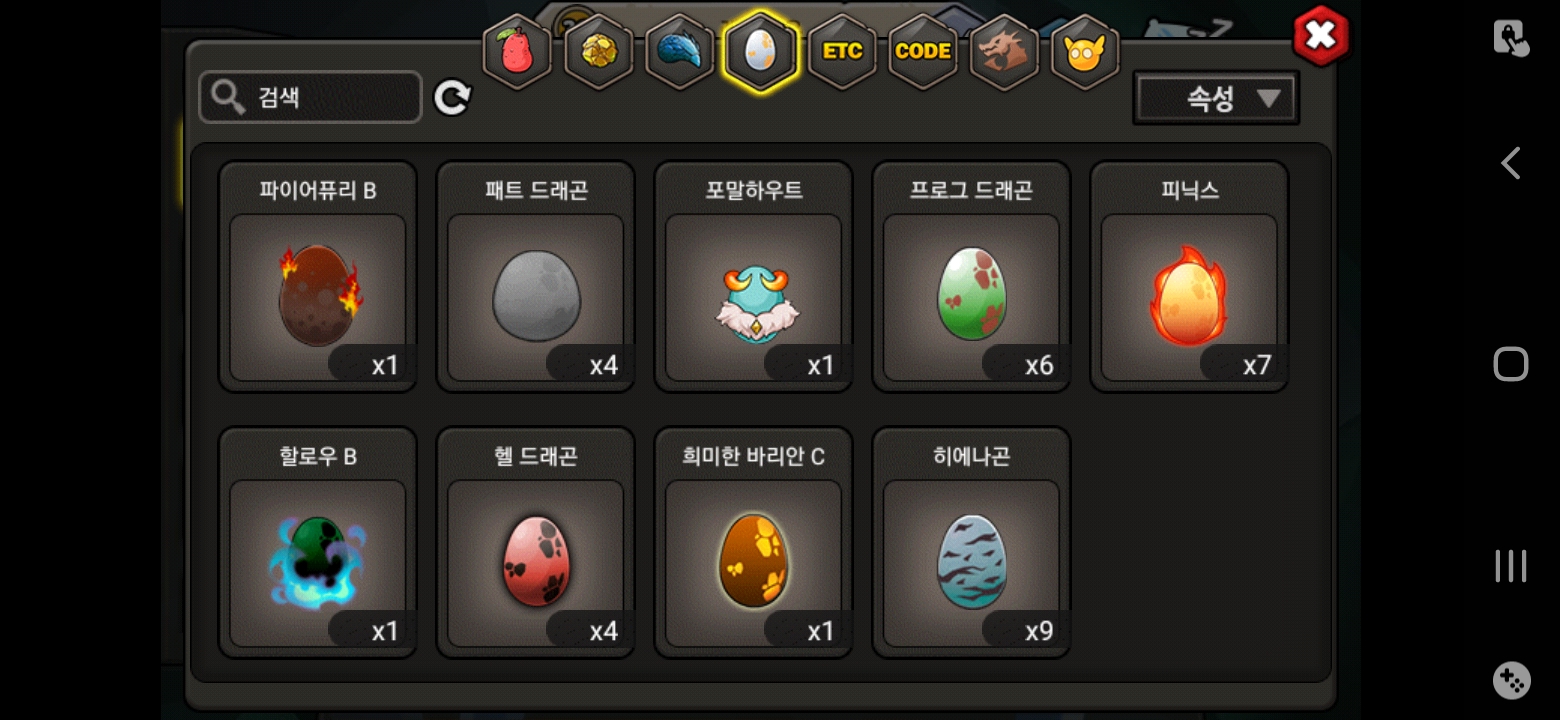Switch to the CODE tab
This screenshot has height=720, width=1560.
(923, 53)
